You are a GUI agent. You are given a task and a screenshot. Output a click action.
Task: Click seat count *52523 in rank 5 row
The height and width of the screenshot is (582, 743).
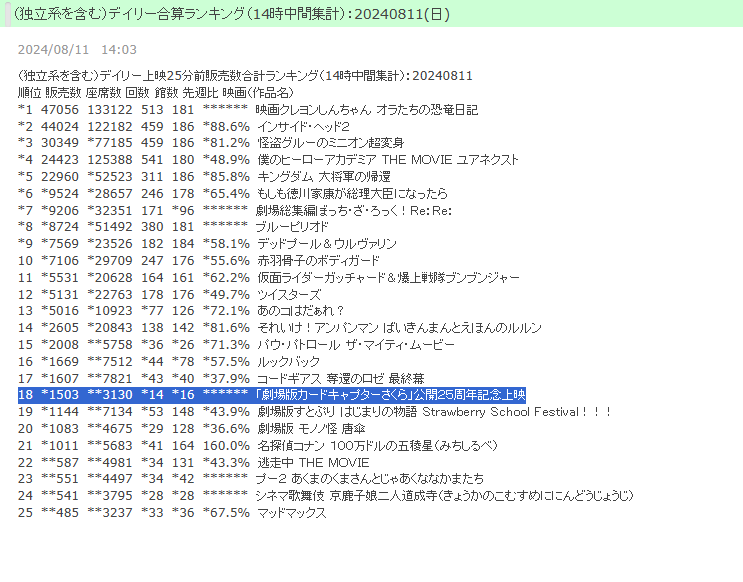click(x=110, y=177)
